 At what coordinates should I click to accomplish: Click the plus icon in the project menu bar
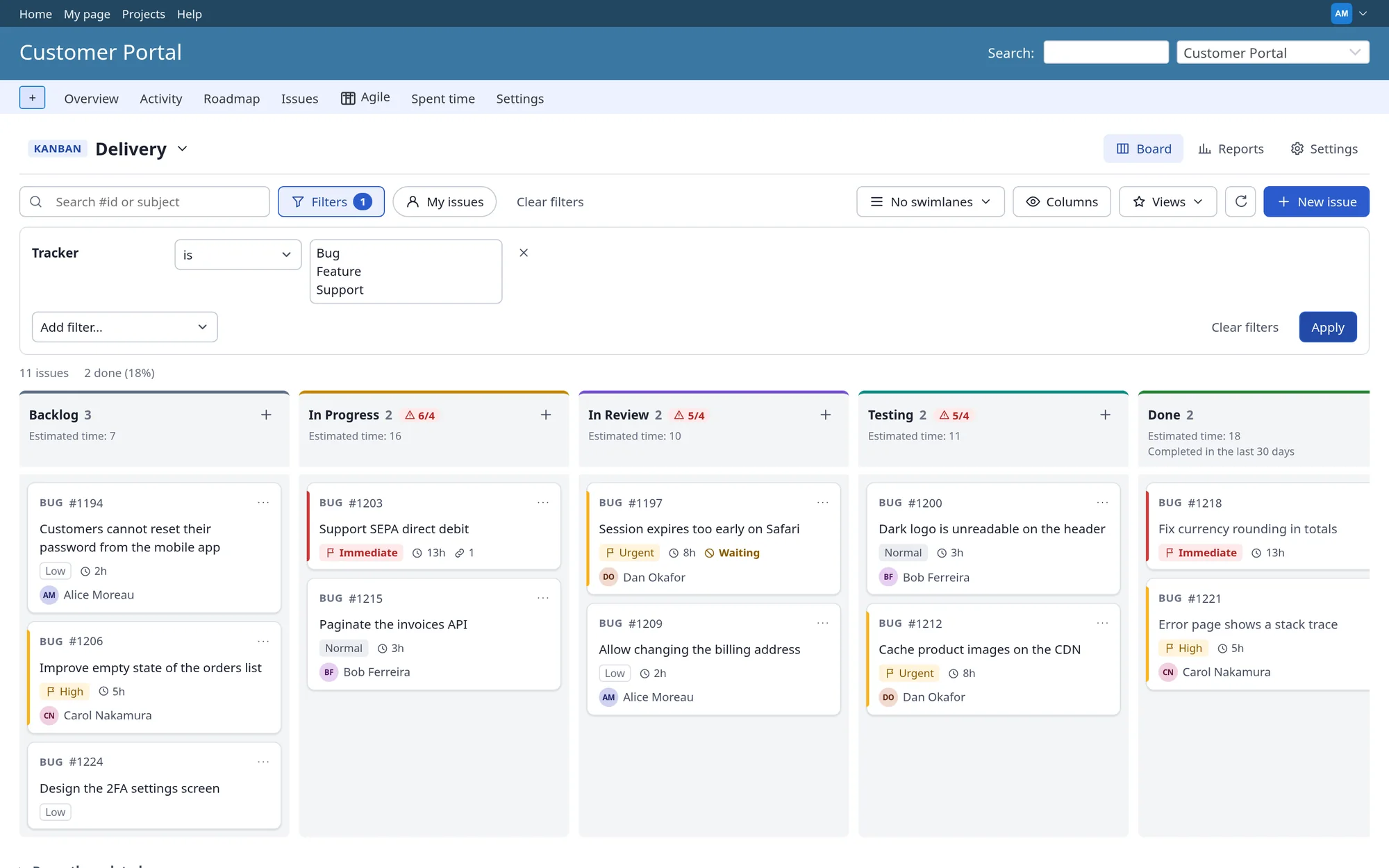point(32,98)
